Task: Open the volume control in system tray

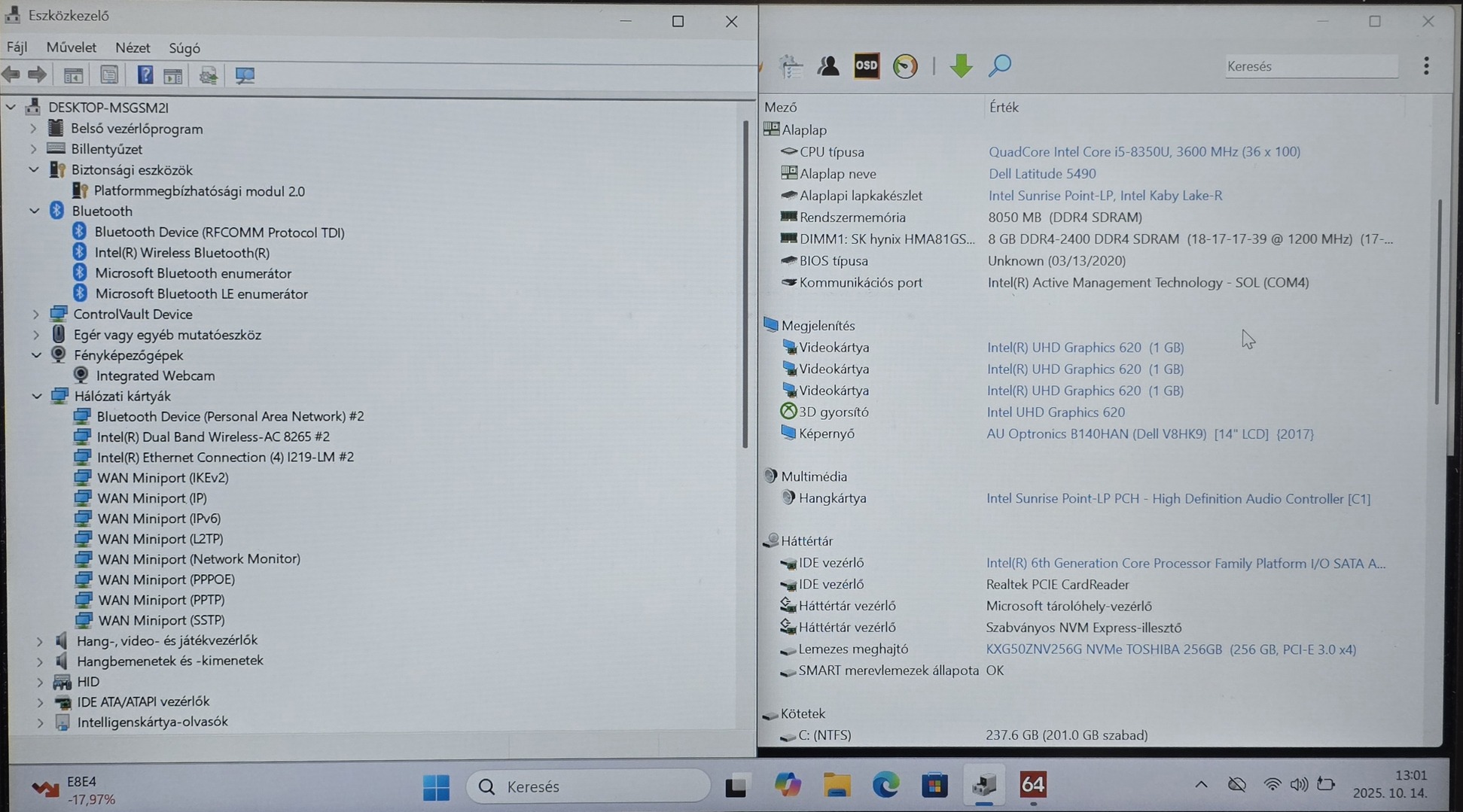Action: (1298, 785)
